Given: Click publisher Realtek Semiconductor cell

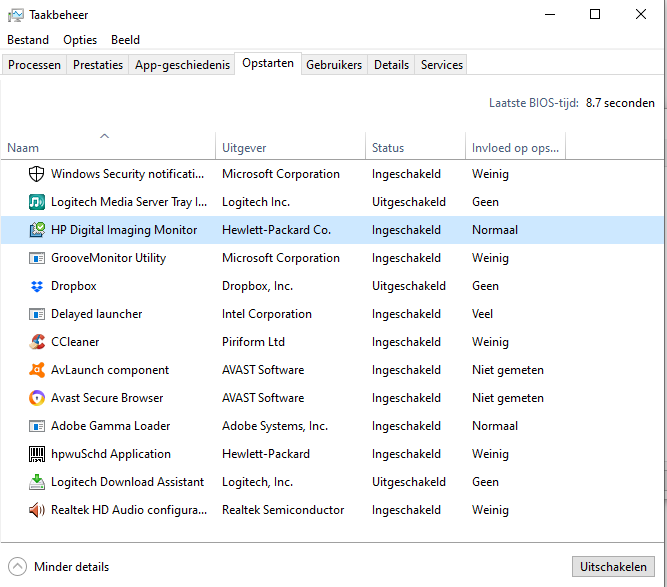Looking at the screenshot, I should [283, 510].
